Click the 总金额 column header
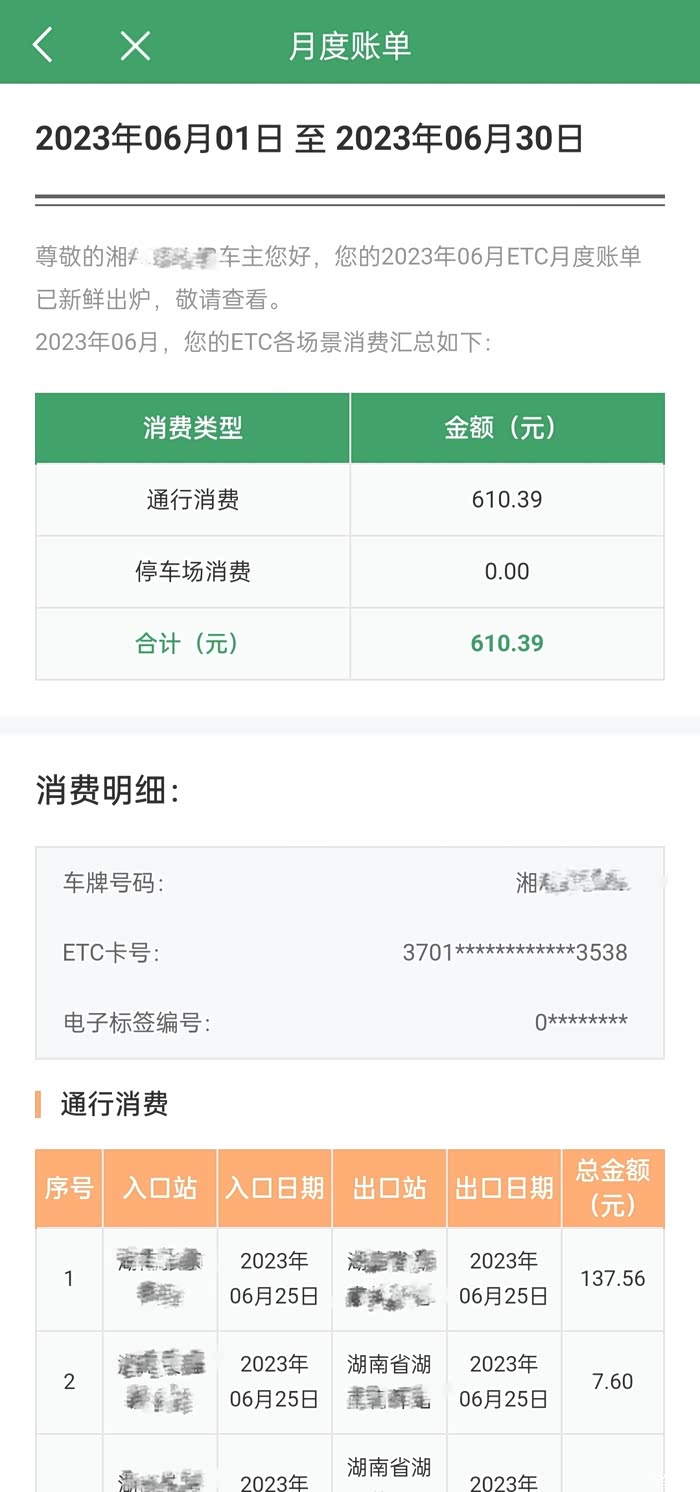700x1492 pixels. point(612,1188)
